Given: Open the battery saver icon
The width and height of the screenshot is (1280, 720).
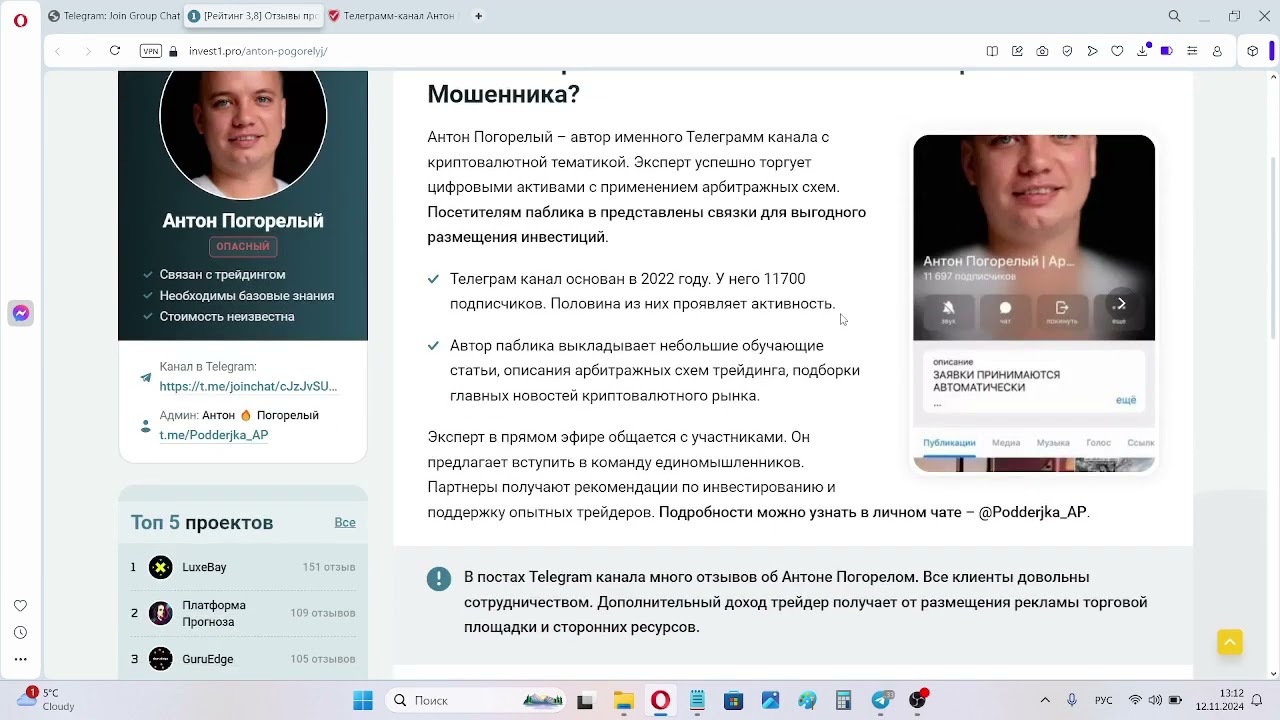Looking at the screenshot, I should pos(1166,51).
